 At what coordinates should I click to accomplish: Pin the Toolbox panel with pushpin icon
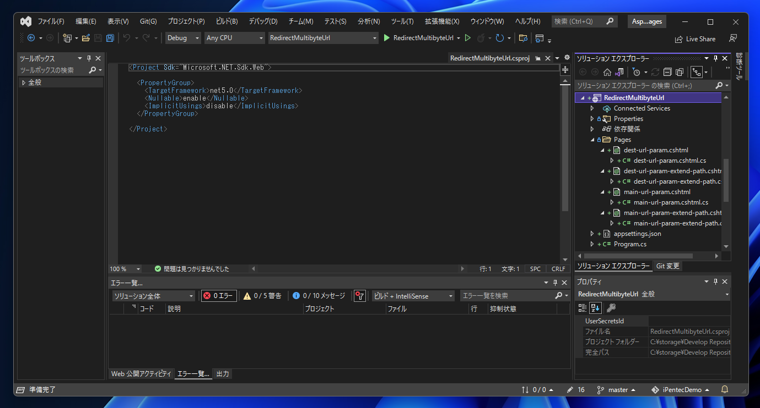pyautogui.click(x=89, y=58)
